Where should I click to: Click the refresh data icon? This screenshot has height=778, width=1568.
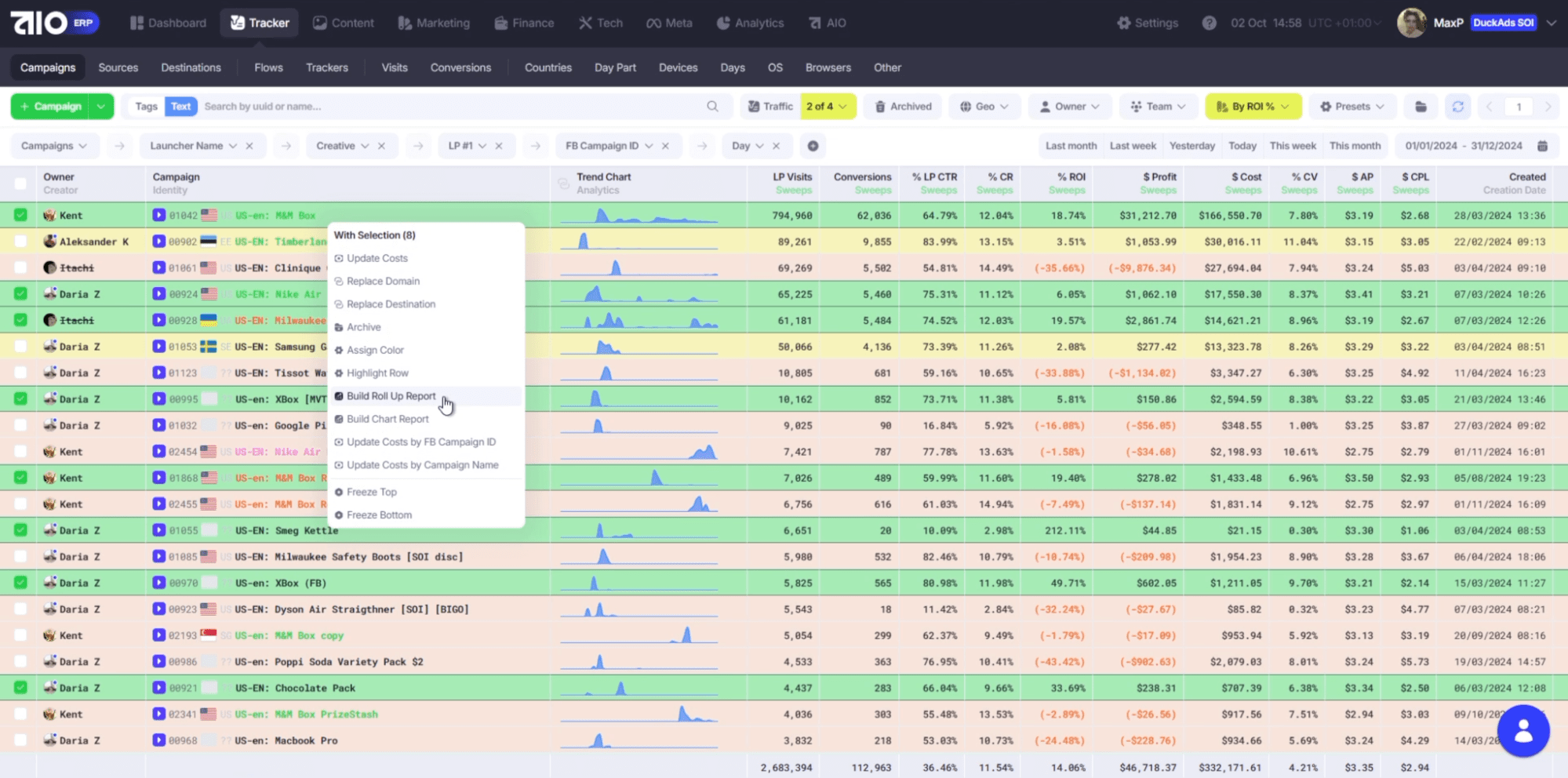click(x=1457, y=107)
